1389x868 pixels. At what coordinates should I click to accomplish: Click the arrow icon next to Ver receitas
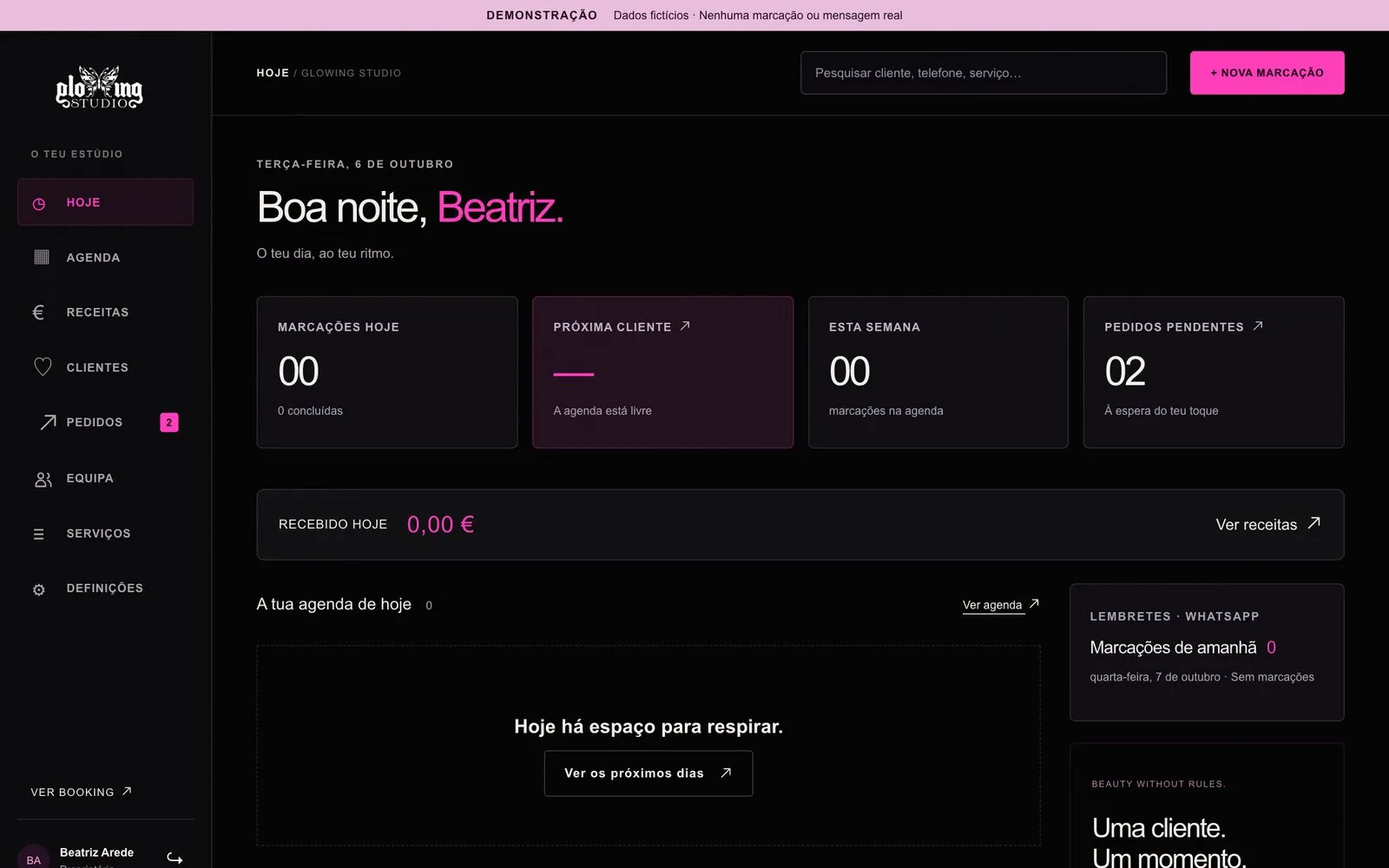(1313, 523)
